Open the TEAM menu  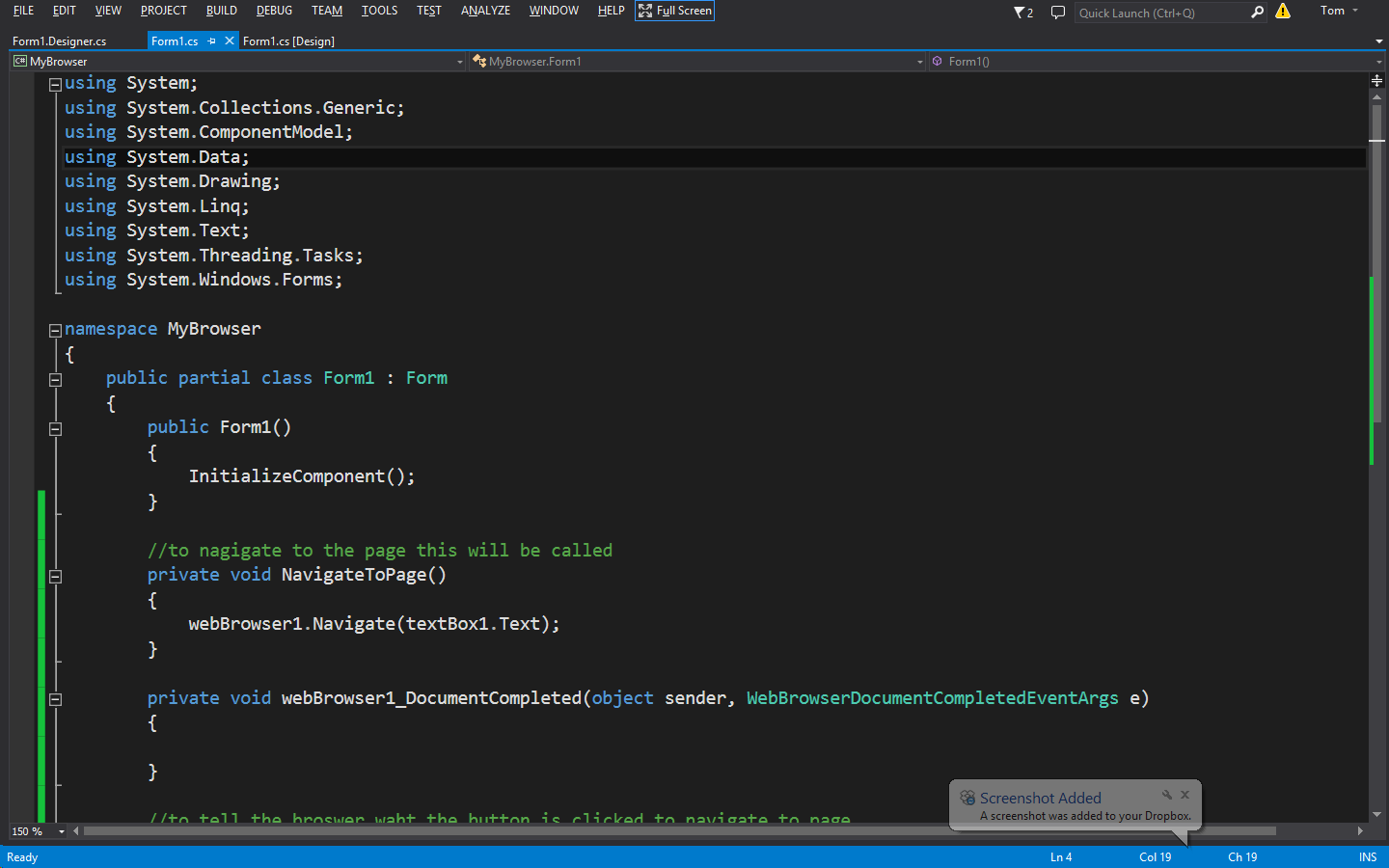click(327, 11)
